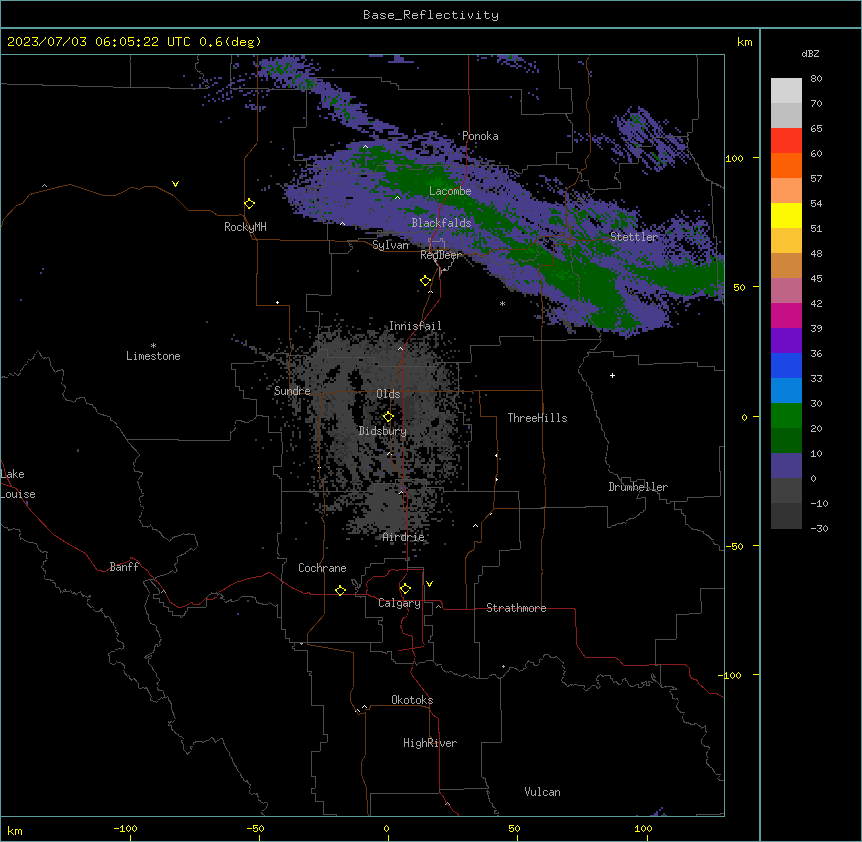Click the Drumheller map label
The height and width of the screenshot is (842, 862).
tap(638, 487)
